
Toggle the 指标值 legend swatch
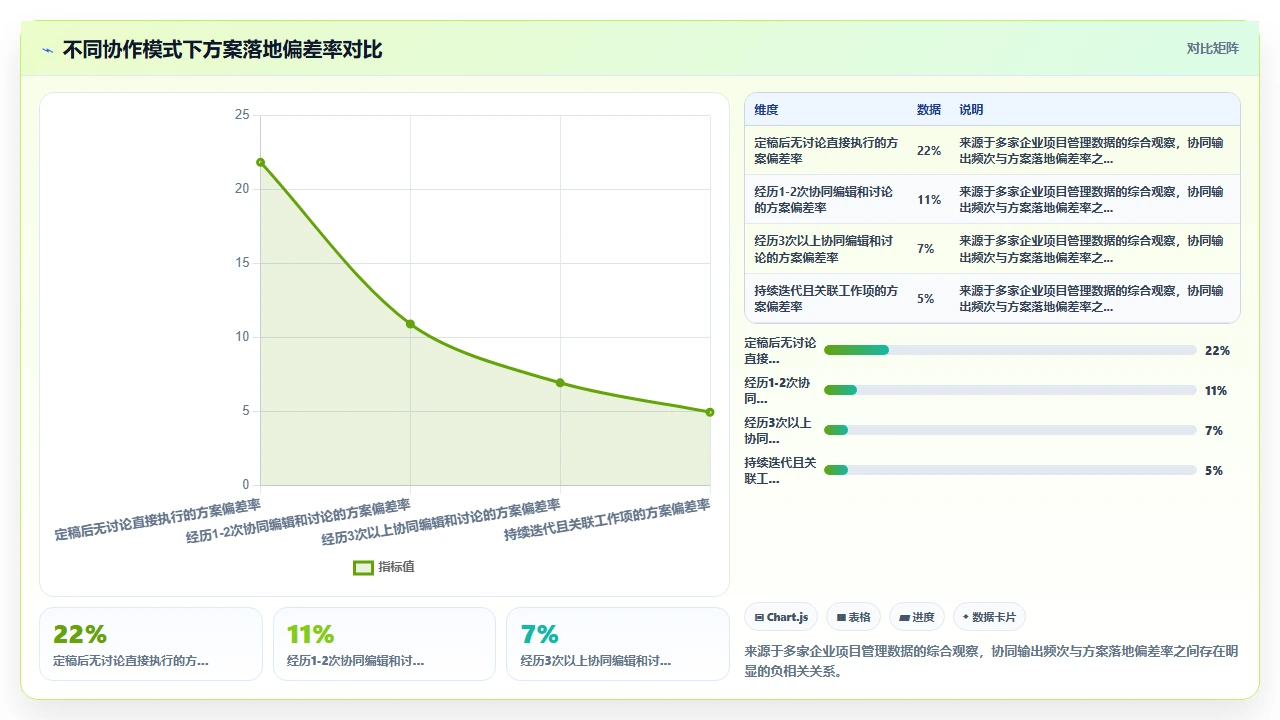click(363, 567)
